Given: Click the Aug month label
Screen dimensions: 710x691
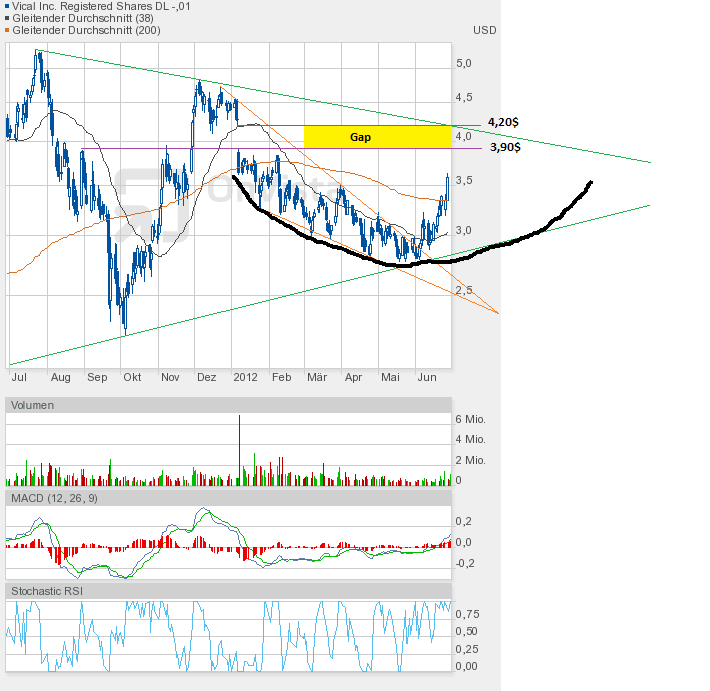Looking at the screenshot, I should tap(61, 377).
